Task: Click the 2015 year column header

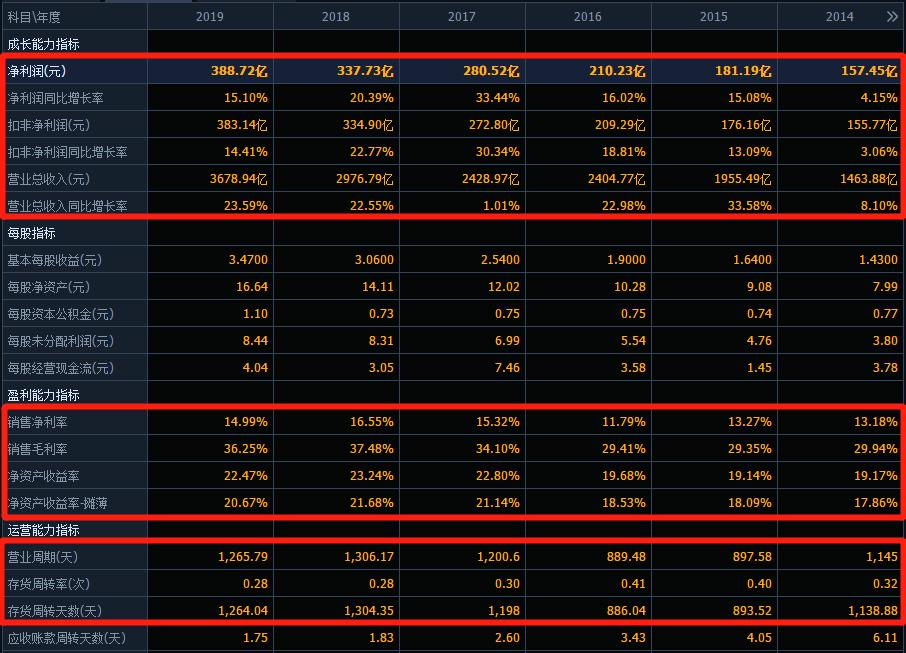Action: [714, 17]
